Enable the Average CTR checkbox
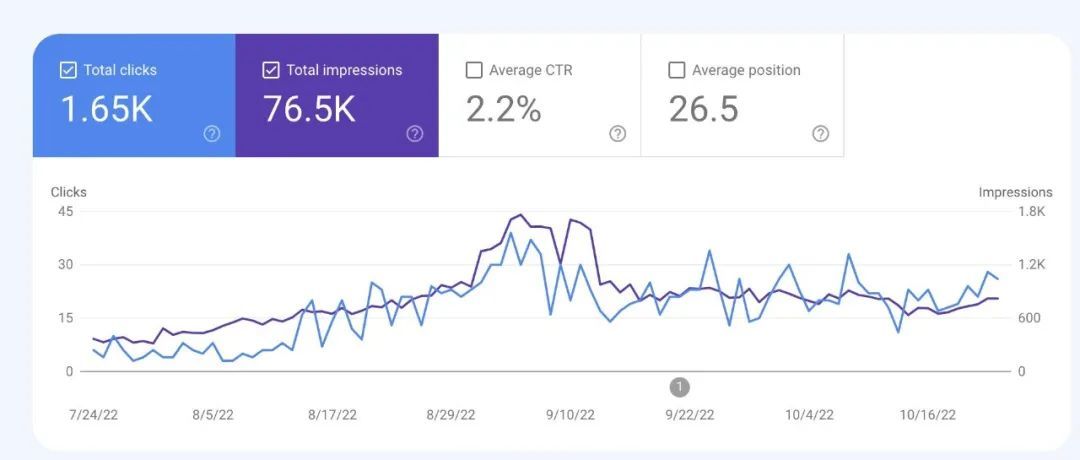The width and height of the screenshot is (1080, 460). click(474, 70)
